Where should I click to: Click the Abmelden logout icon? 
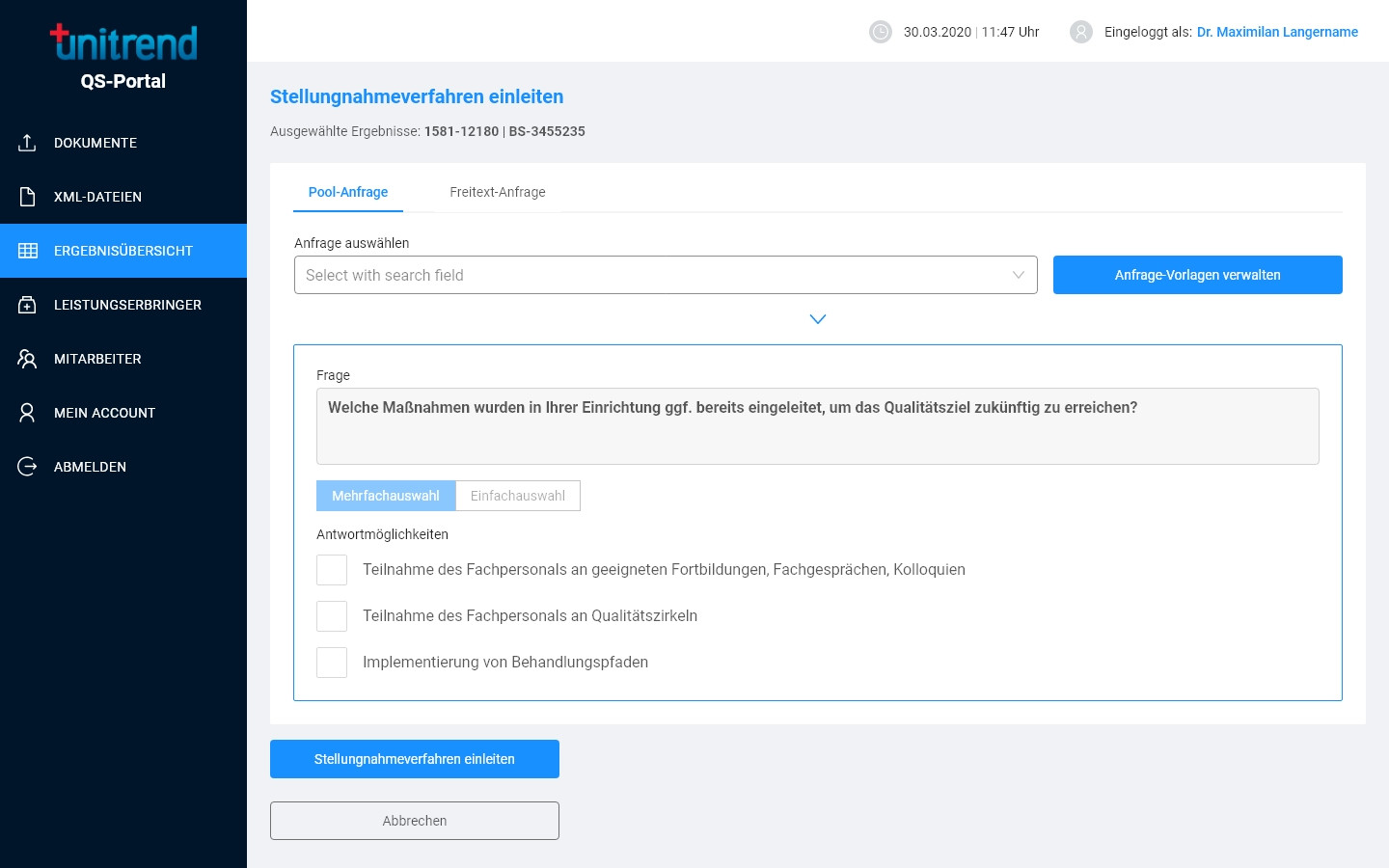(x=27, y=467)
